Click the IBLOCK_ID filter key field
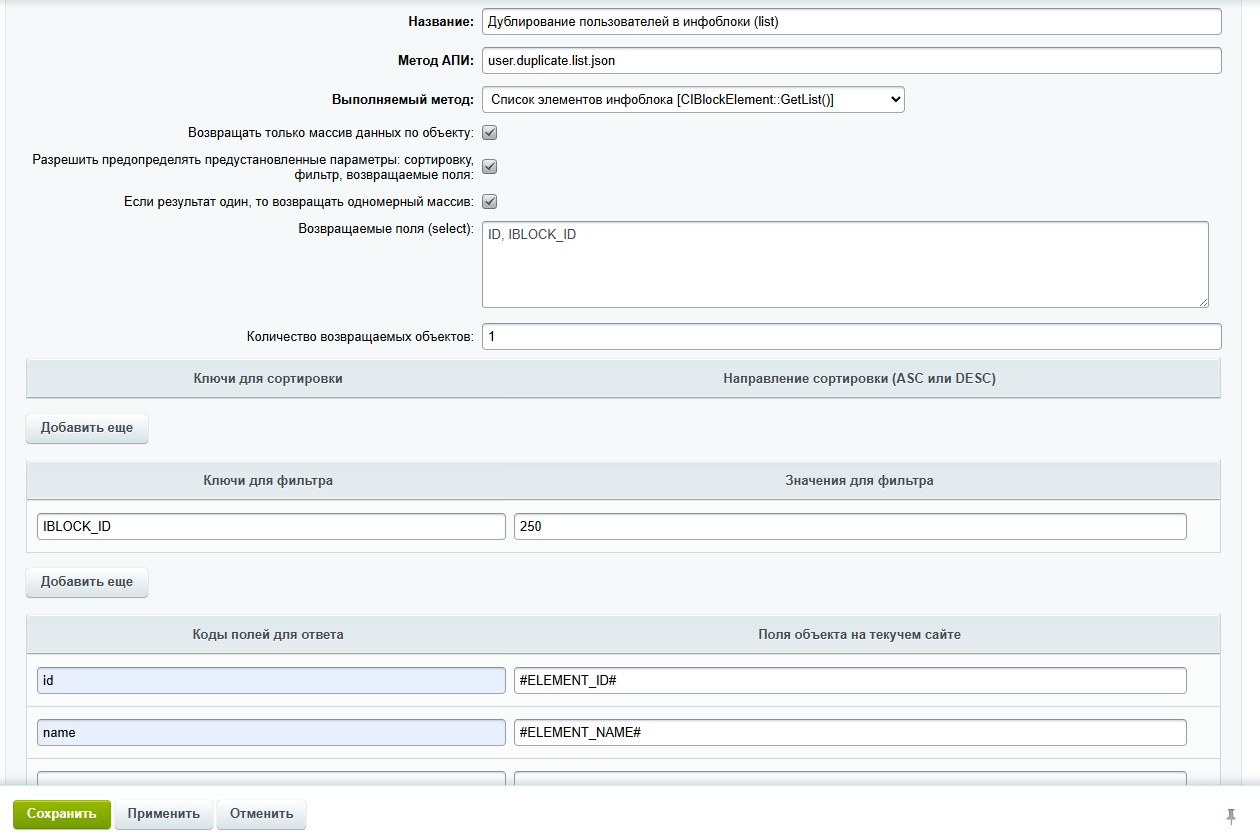 [x=271, y=526]
